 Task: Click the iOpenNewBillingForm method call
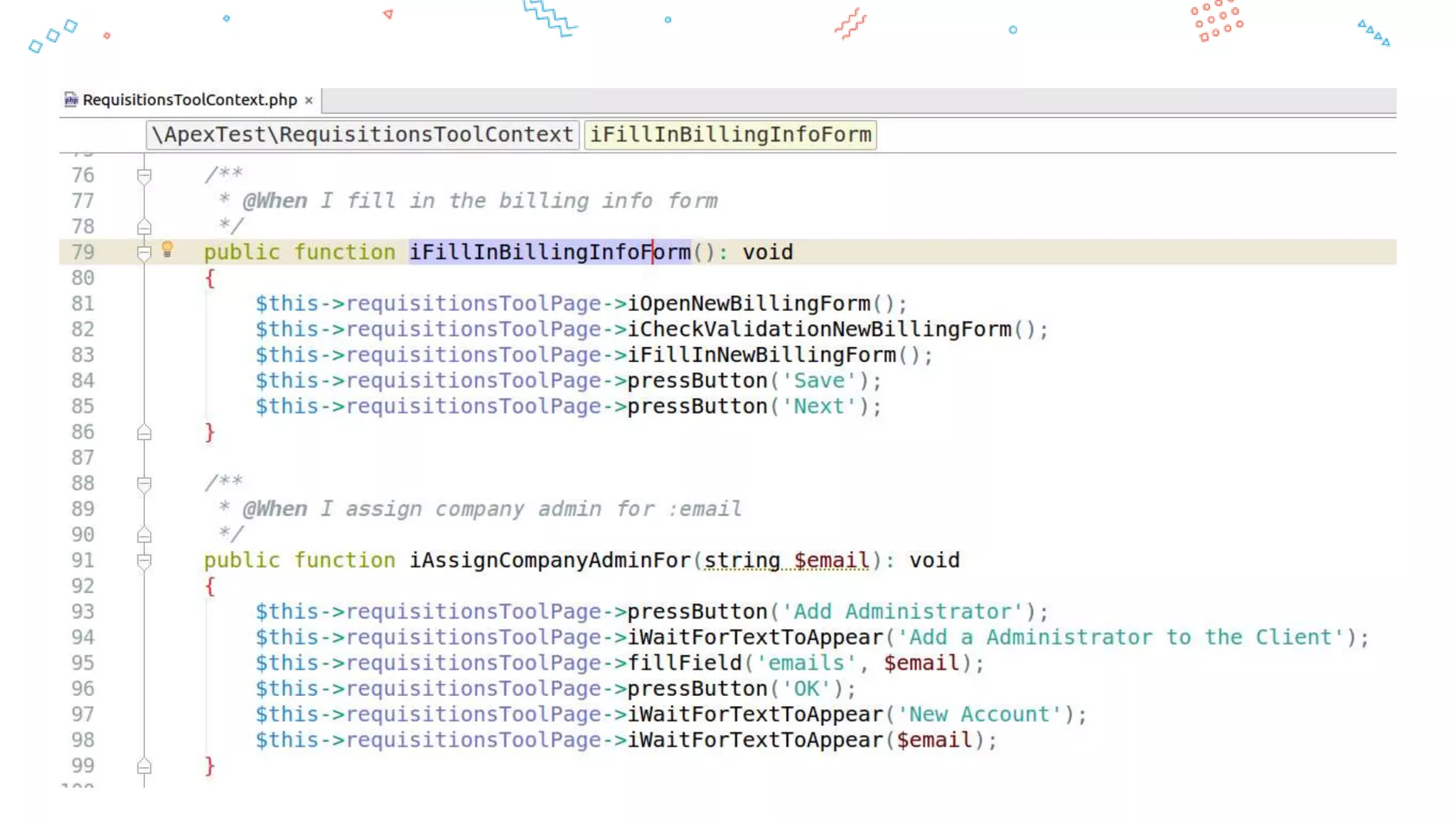tap(749, 304)
